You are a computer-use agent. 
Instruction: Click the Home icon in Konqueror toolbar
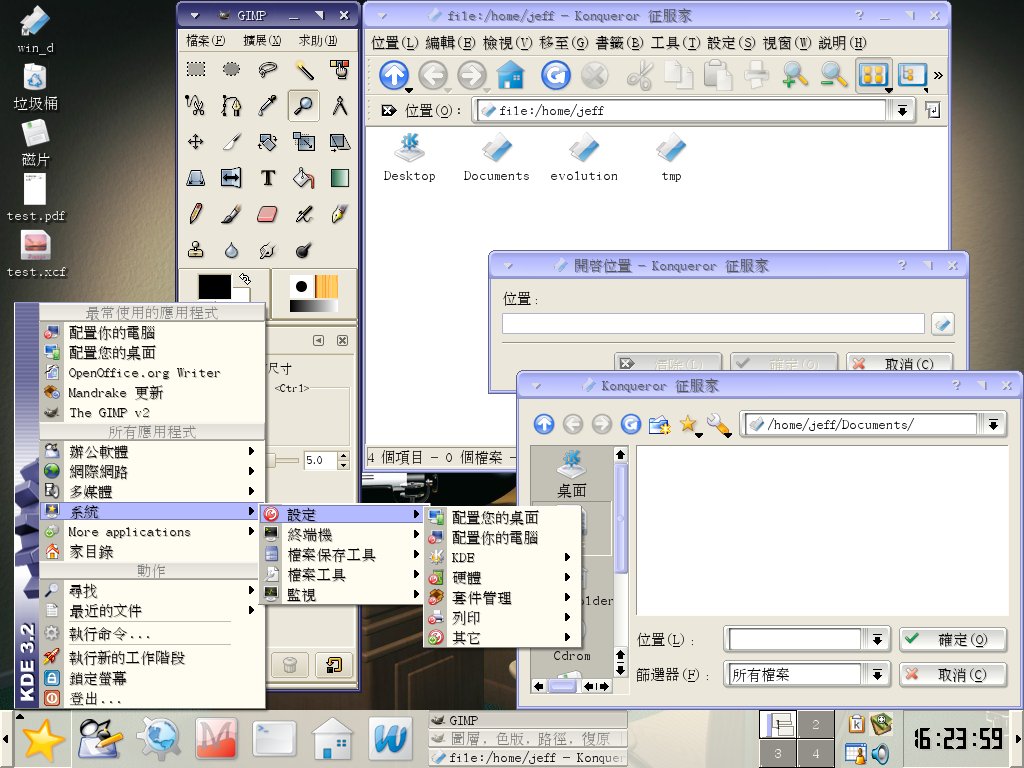[x=511, y=75]
